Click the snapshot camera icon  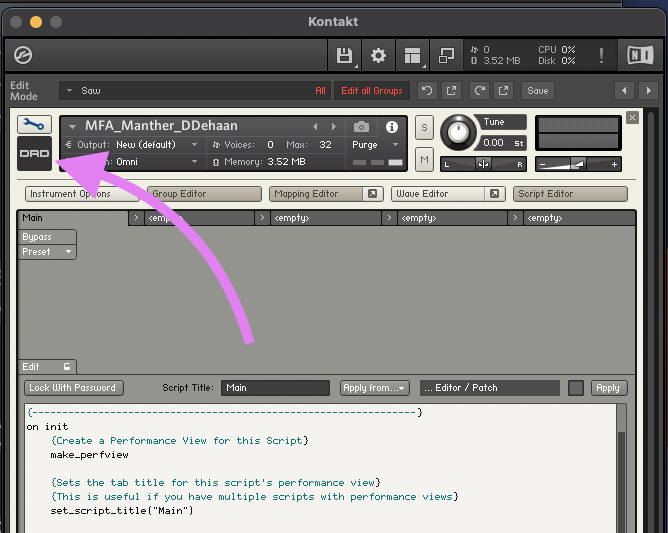click(x=361, y=127)
